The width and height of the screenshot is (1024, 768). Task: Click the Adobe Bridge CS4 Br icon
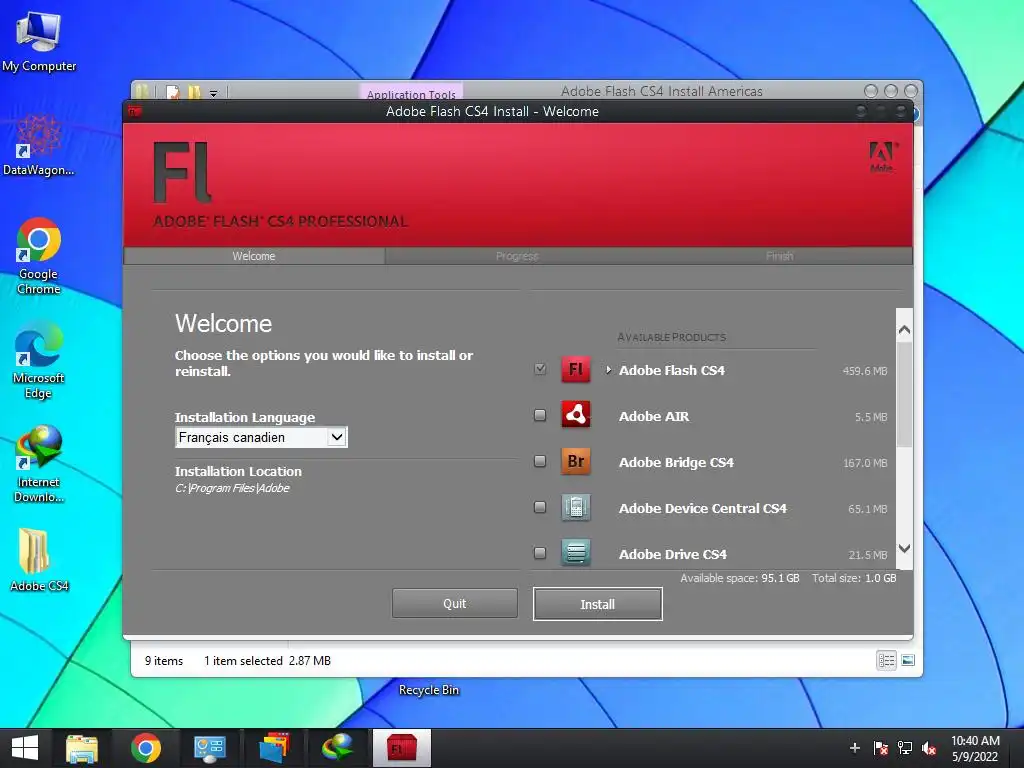point(575,461)
